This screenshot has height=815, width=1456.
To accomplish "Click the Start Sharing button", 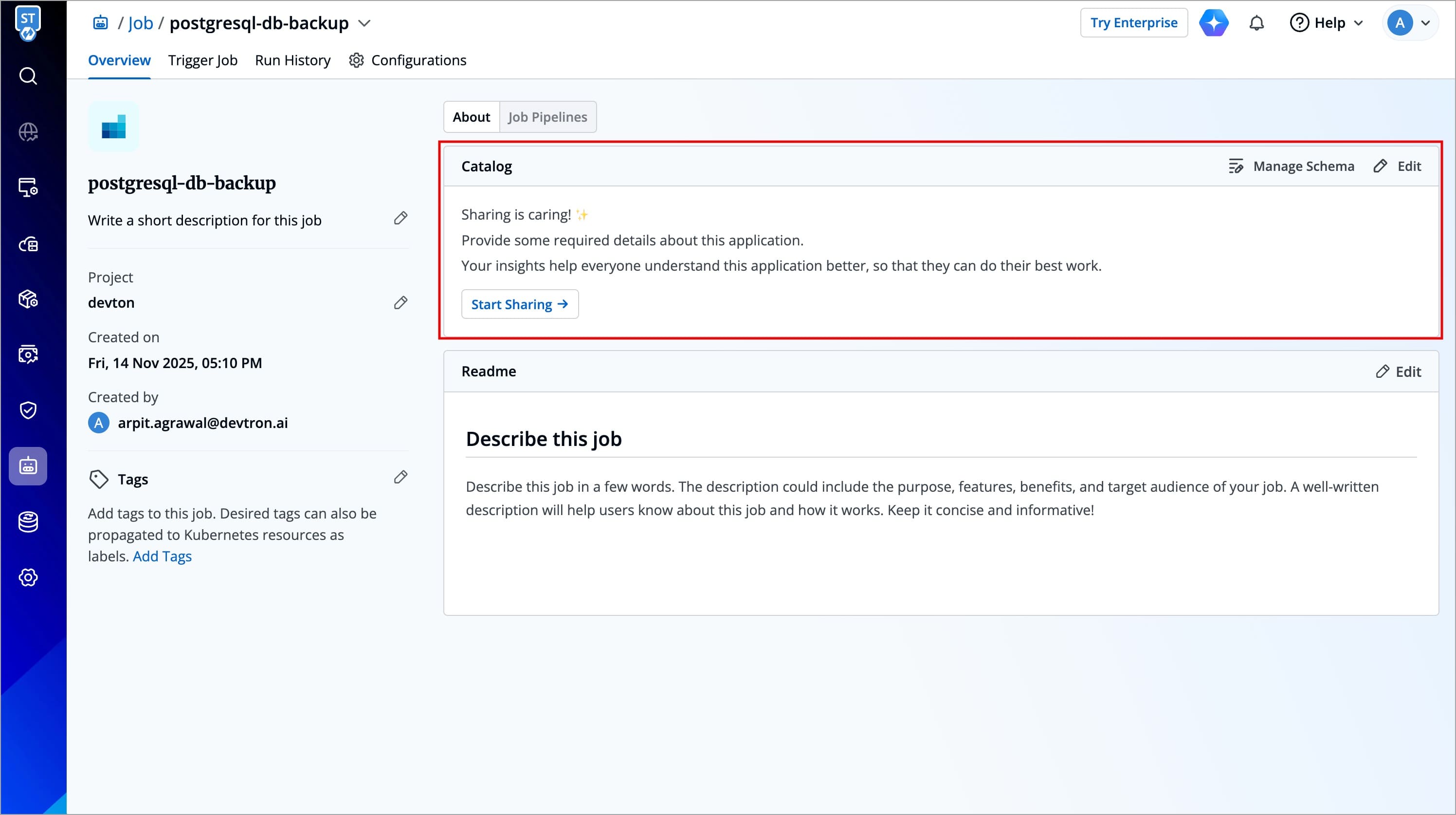I will pyautogui.click(x=519, y=304).
